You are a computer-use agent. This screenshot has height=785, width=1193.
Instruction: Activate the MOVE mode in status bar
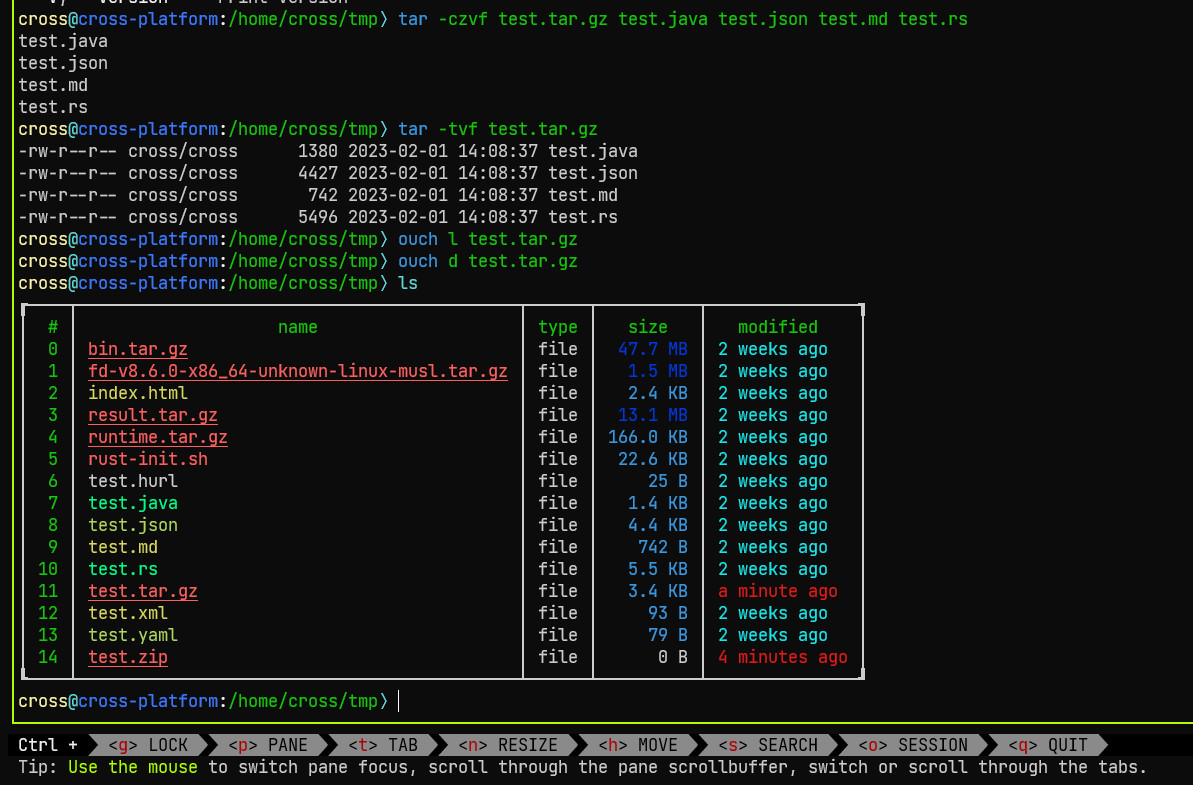click(x=638, y=745)
